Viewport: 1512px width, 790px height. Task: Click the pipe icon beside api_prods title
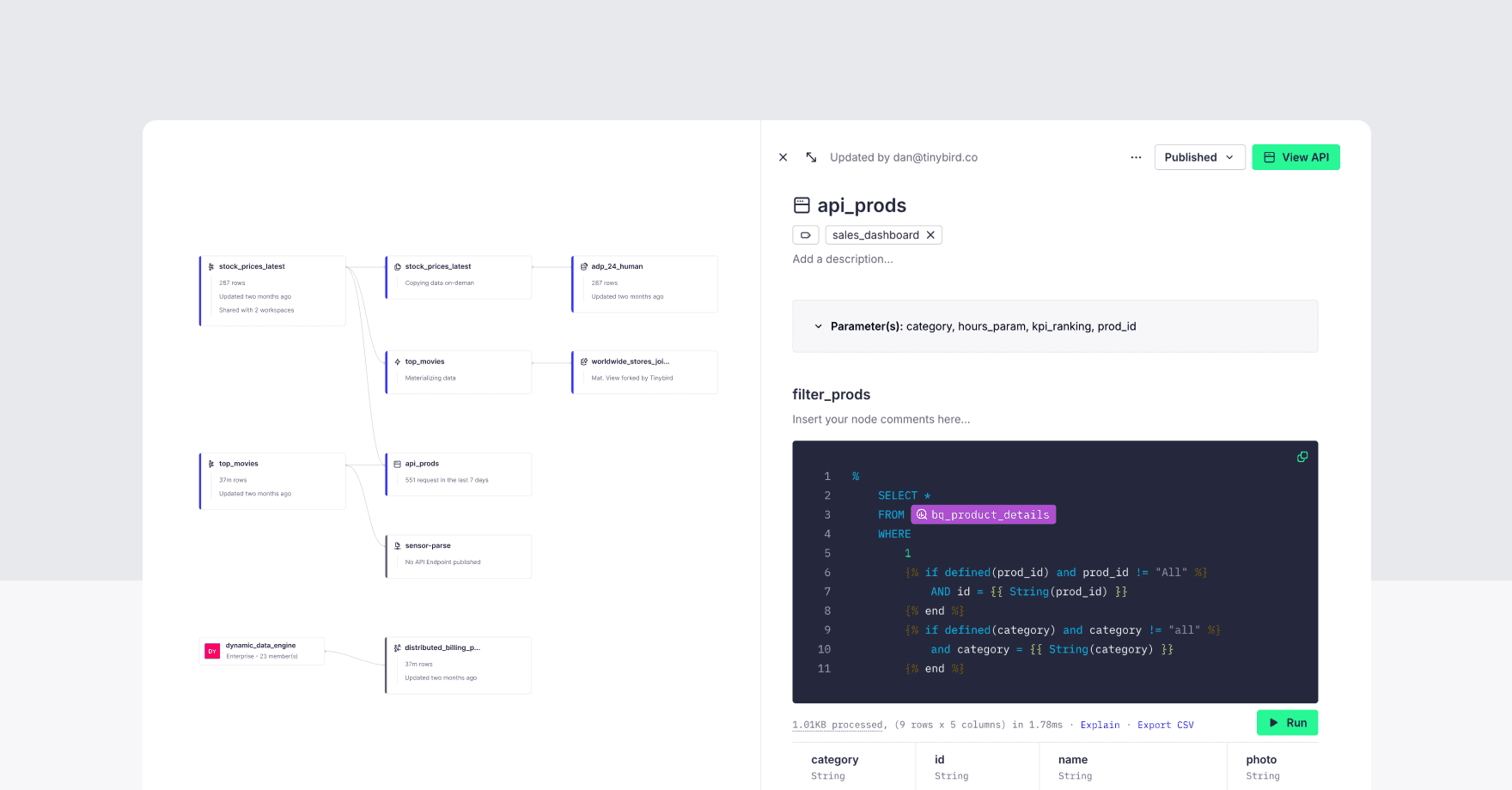tap(802, 205)
